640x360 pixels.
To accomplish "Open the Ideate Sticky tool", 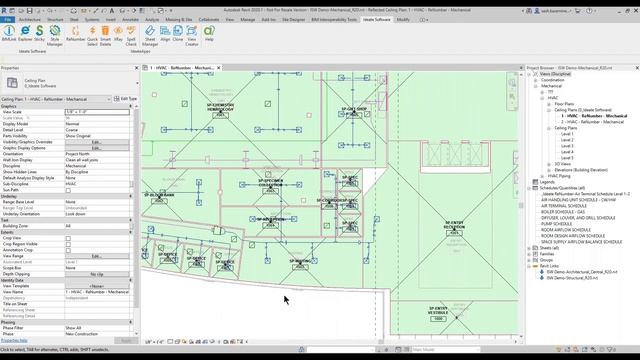I will point(39,33).
